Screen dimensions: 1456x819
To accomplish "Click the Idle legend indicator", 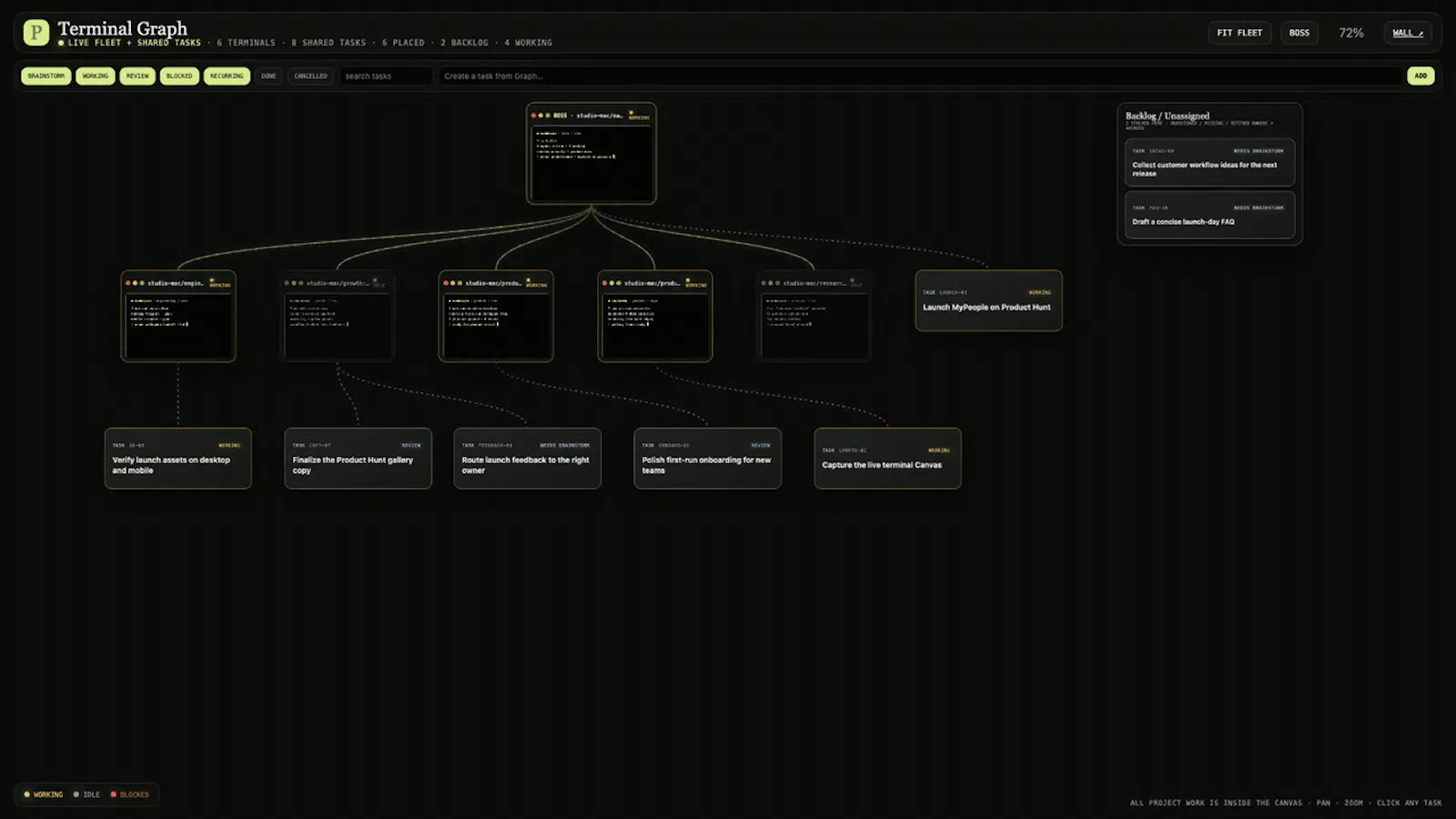I will click(x=87, y=794).
